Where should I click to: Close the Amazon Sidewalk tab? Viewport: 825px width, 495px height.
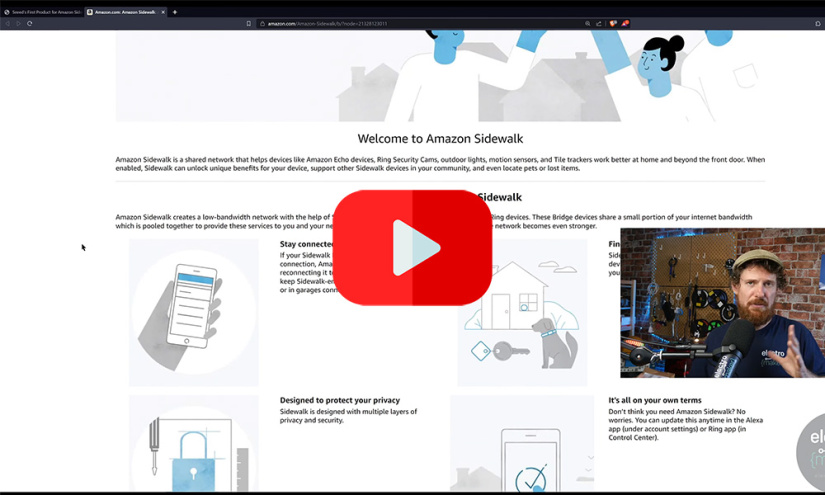click(x=163, y=12)
